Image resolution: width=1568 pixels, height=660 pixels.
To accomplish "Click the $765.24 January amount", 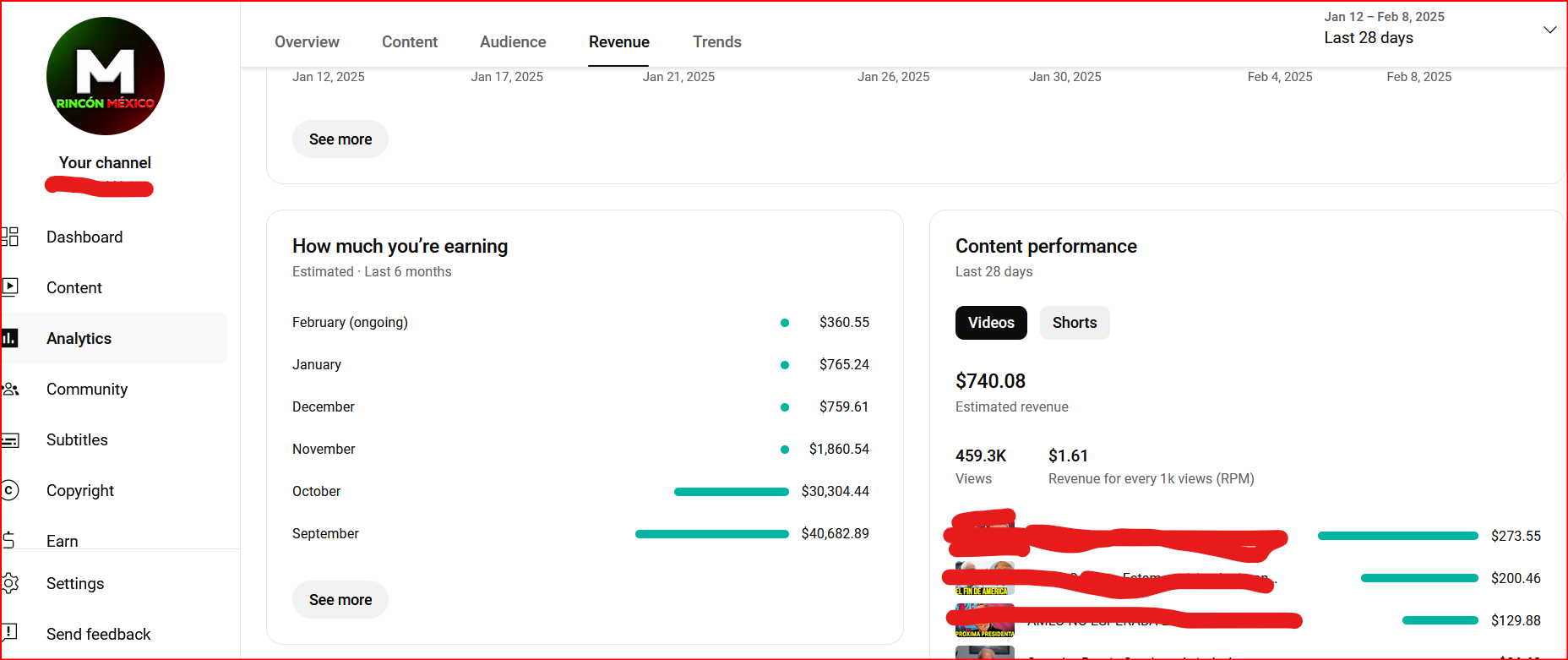I will click(844, 365).
